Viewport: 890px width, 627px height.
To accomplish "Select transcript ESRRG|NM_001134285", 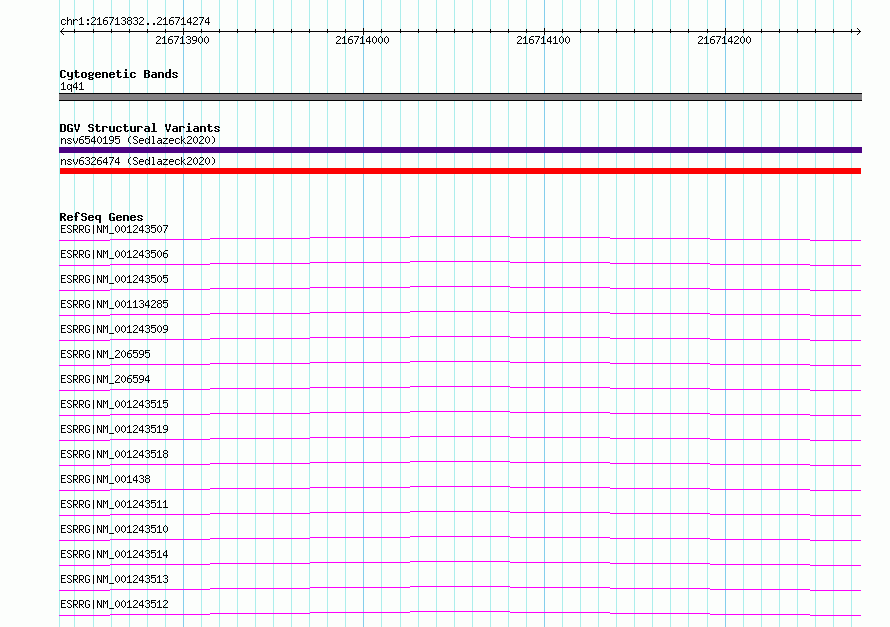I will pos(114,304).
